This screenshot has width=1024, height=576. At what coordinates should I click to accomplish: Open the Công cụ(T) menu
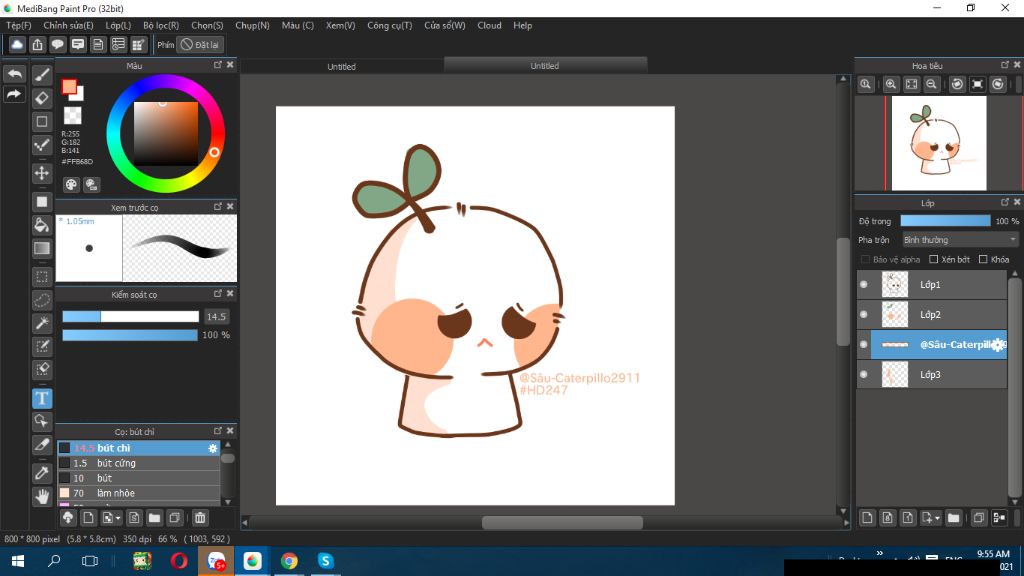point(390,25)
